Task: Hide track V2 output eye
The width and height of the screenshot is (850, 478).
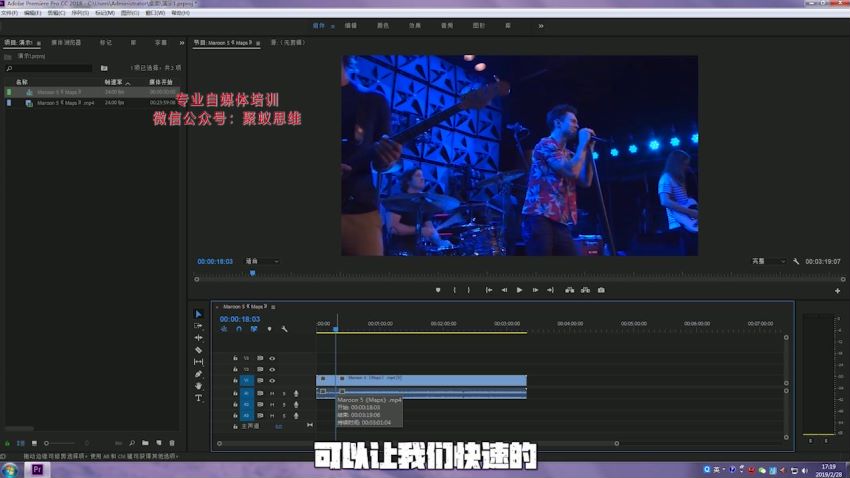Action: (272, 370)
